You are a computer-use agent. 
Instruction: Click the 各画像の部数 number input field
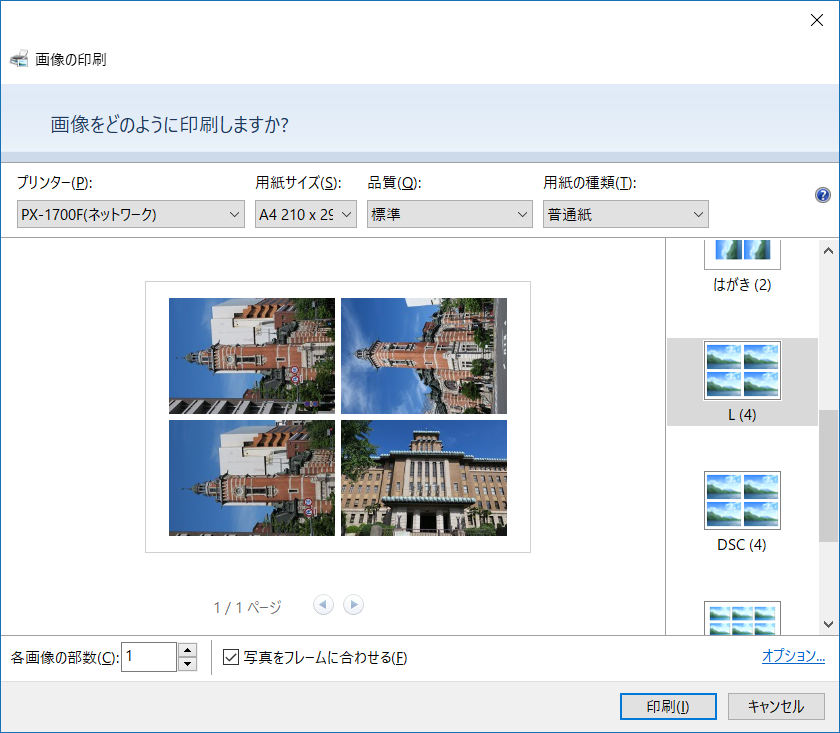click(x=149, y=657)
